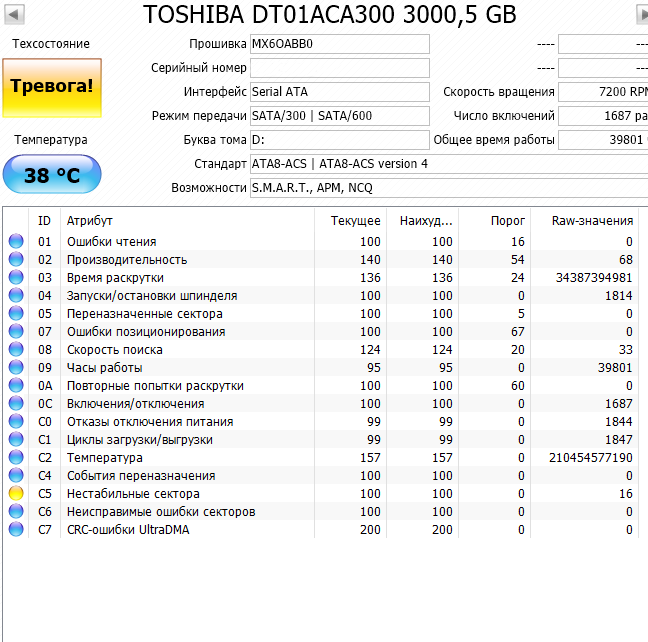
Task: Go to next disk with right arrow
Action: (x=642, y=14)
